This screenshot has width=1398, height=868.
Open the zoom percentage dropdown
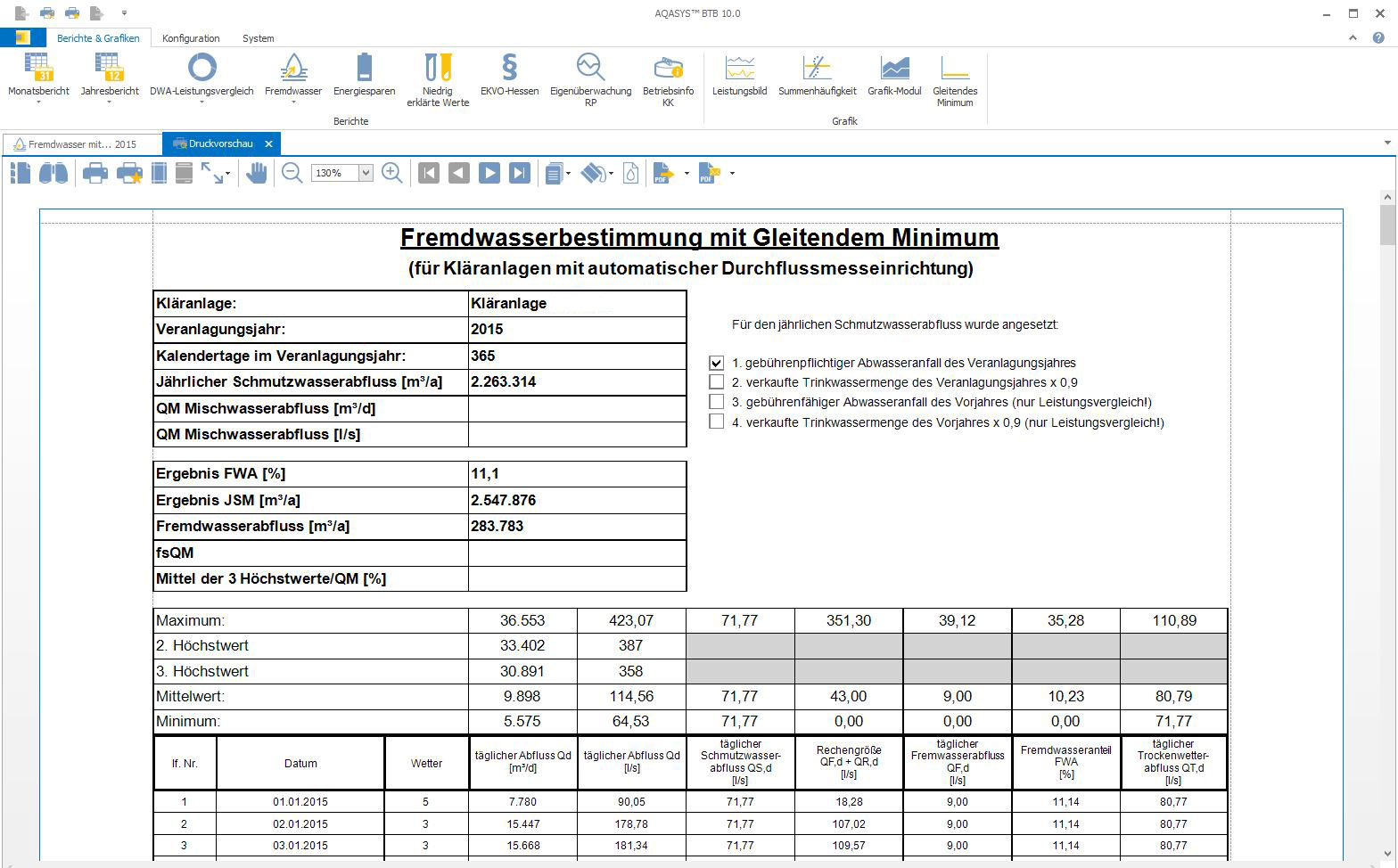(x=366, y=173)
